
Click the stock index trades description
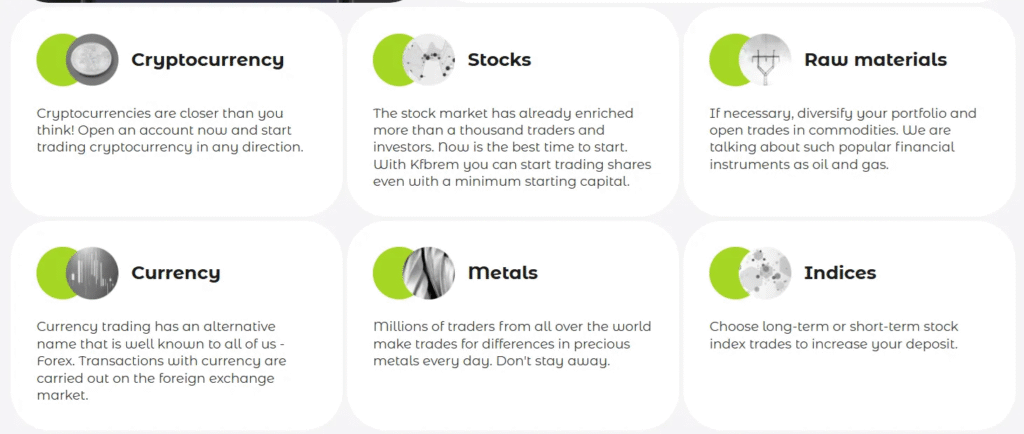coord(833,335)
